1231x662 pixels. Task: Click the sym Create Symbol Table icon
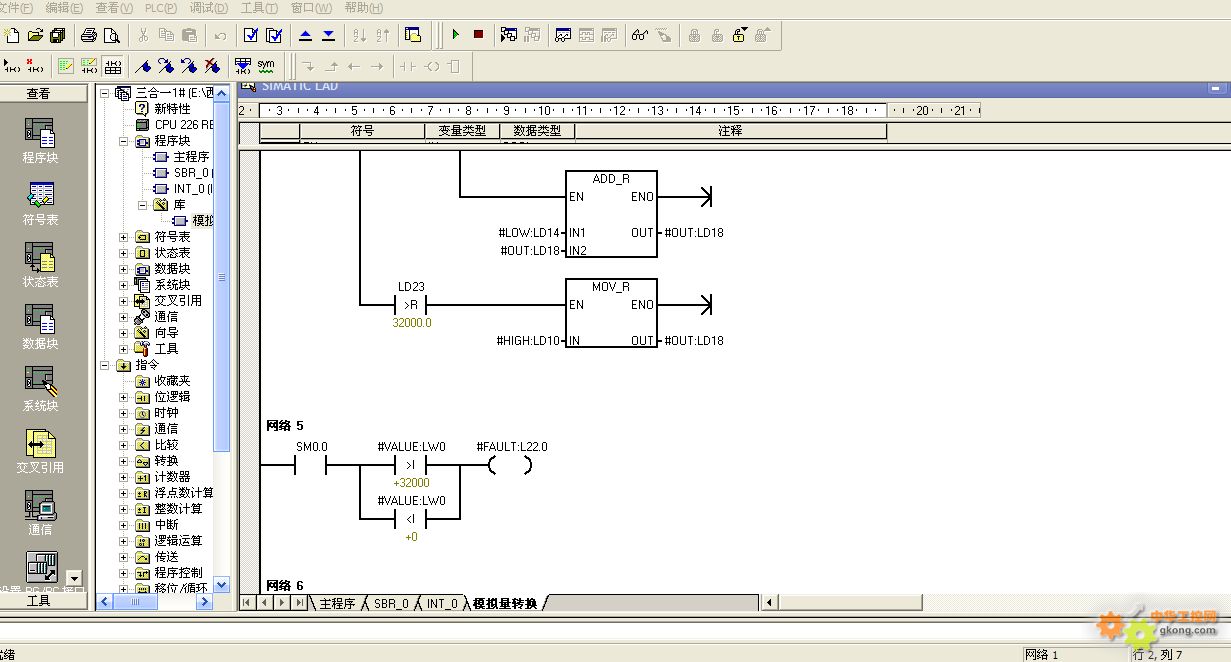click(266, 66)
